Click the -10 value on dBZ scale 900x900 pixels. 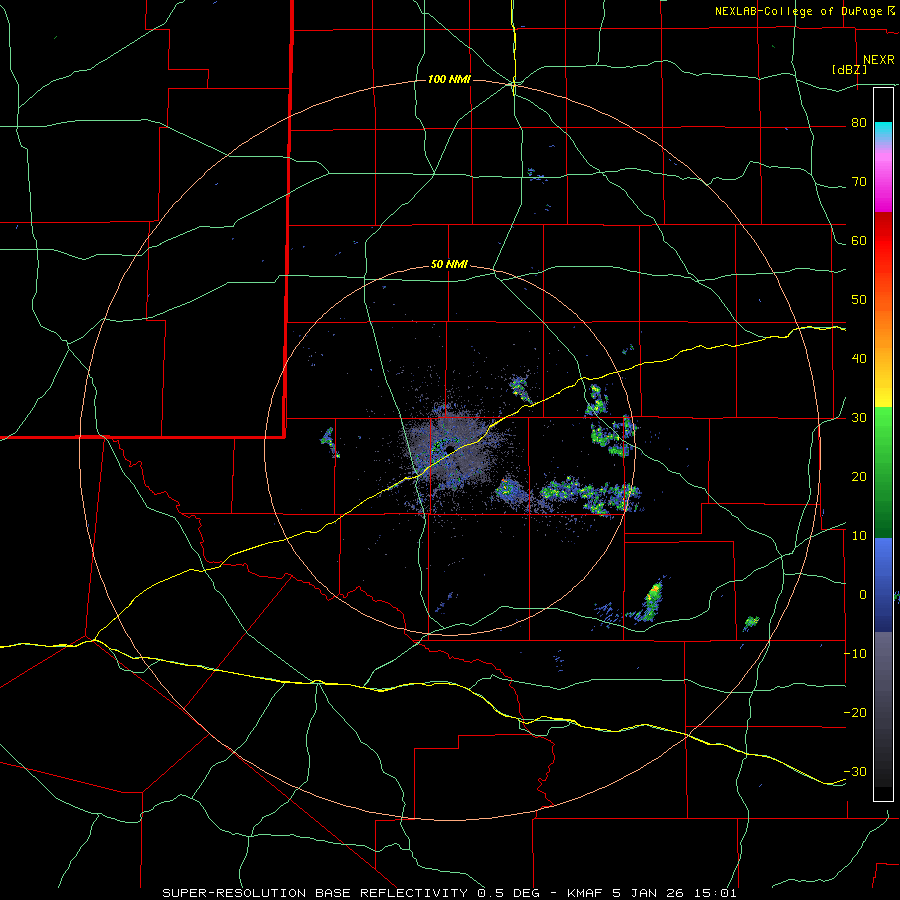coord(855,654)
